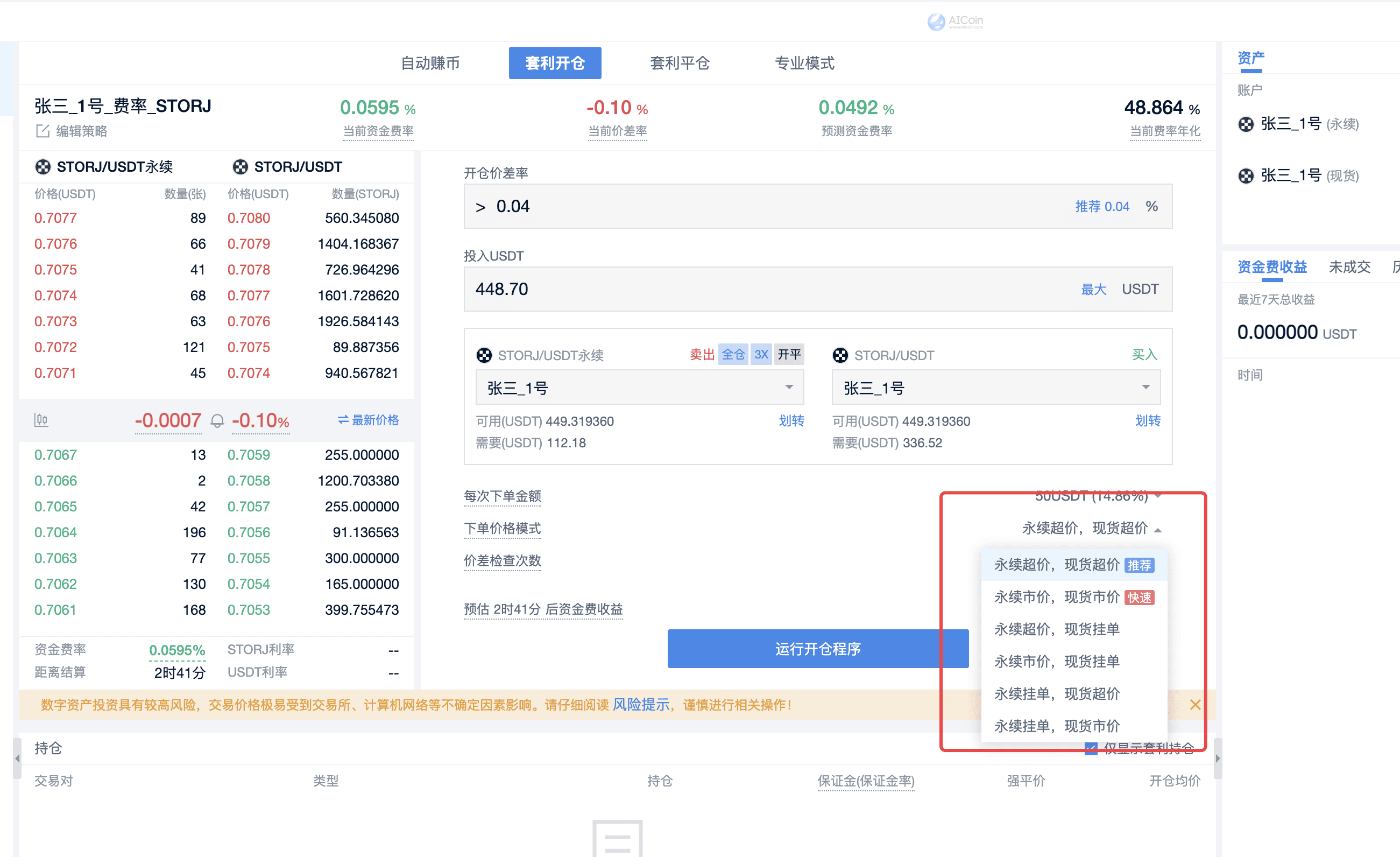Open the 风险提示 link
Image resolution: width=1400 pixels, height=857 pixels.
(641, 705)
